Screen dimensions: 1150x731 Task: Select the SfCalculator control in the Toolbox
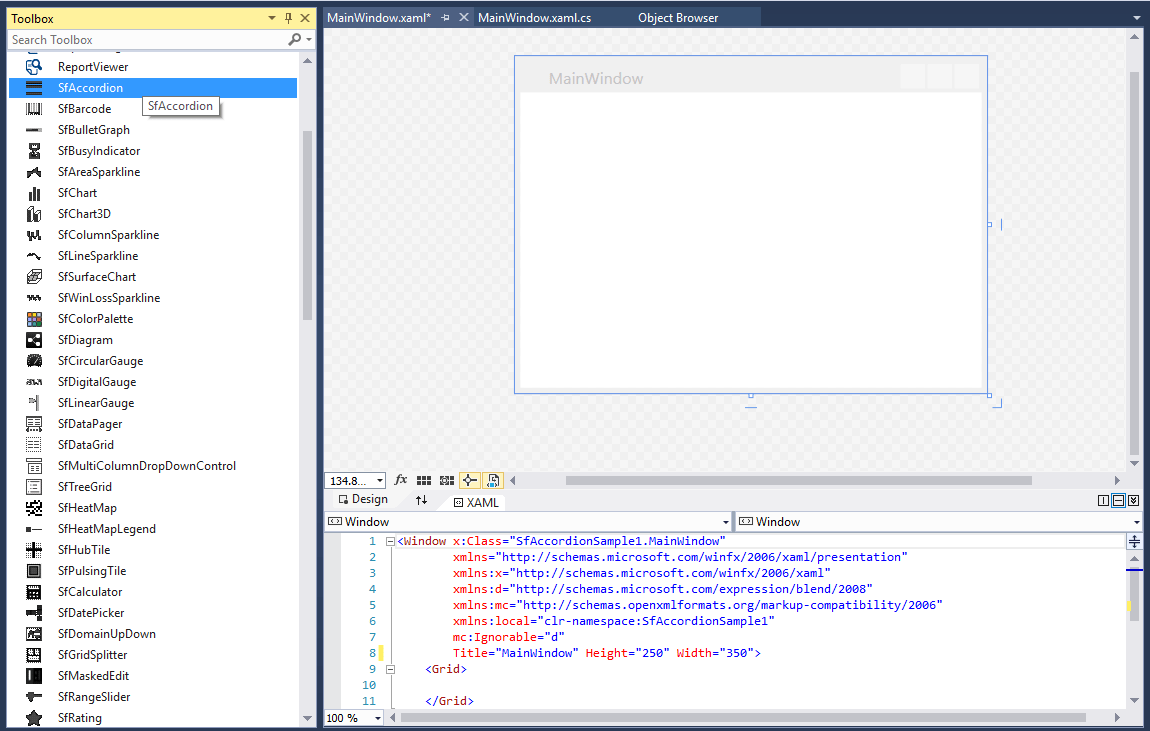click(85, 591)
